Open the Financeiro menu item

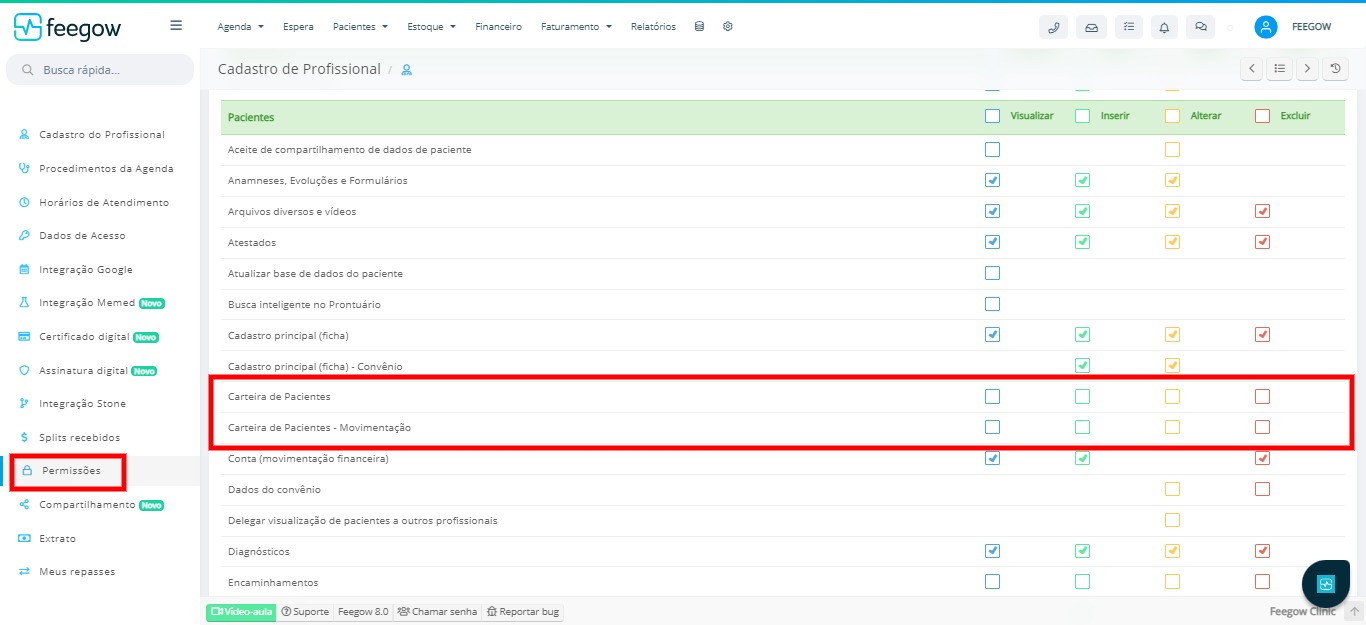[x=498, y=27]
